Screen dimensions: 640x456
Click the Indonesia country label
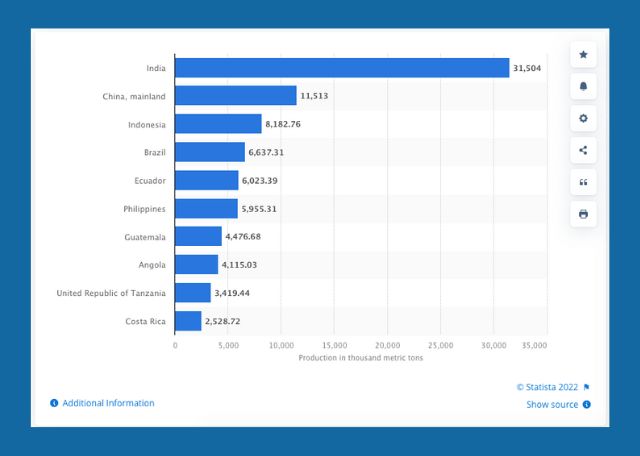(x=147, y=125)
